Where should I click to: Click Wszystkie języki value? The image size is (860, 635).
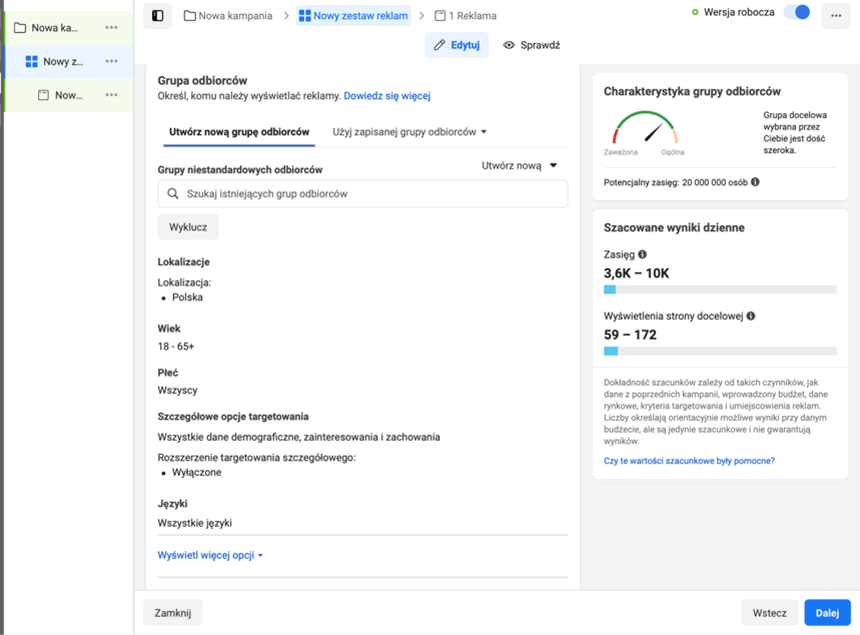195,523
